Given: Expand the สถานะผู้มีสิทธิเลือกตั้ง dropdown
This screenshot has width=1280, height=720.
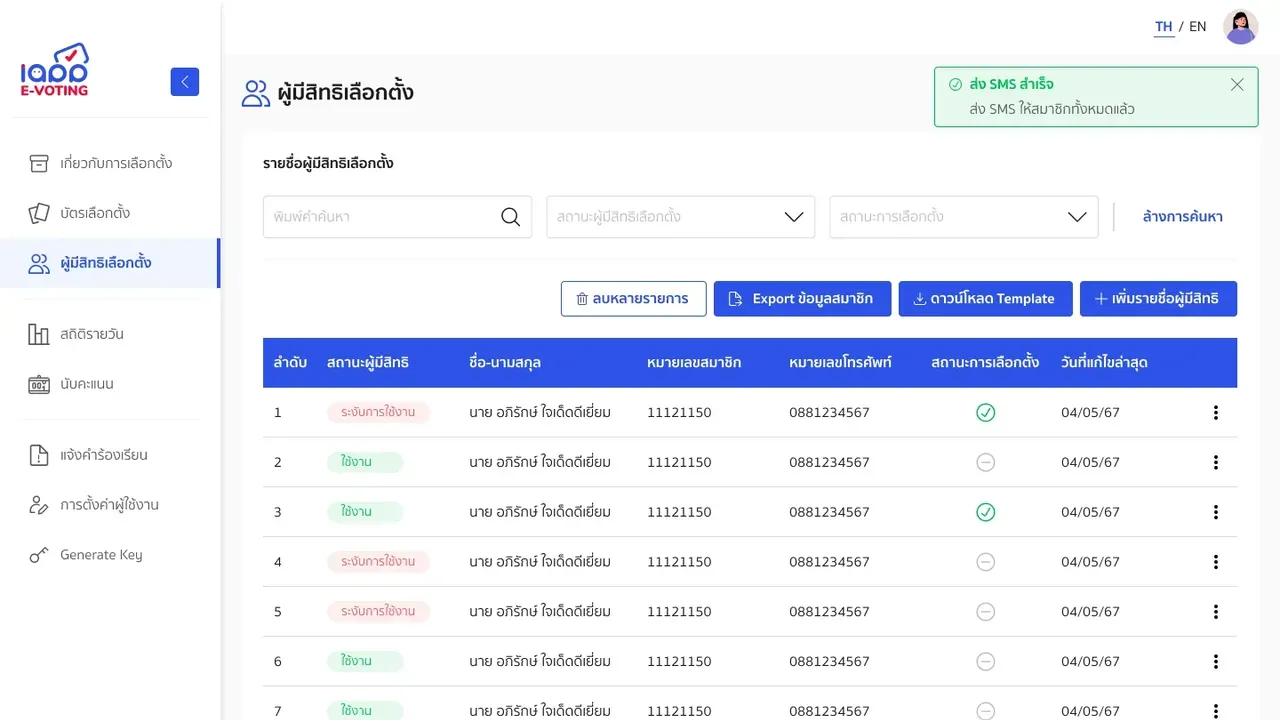Looking at the screenshot, I should 681,217.
